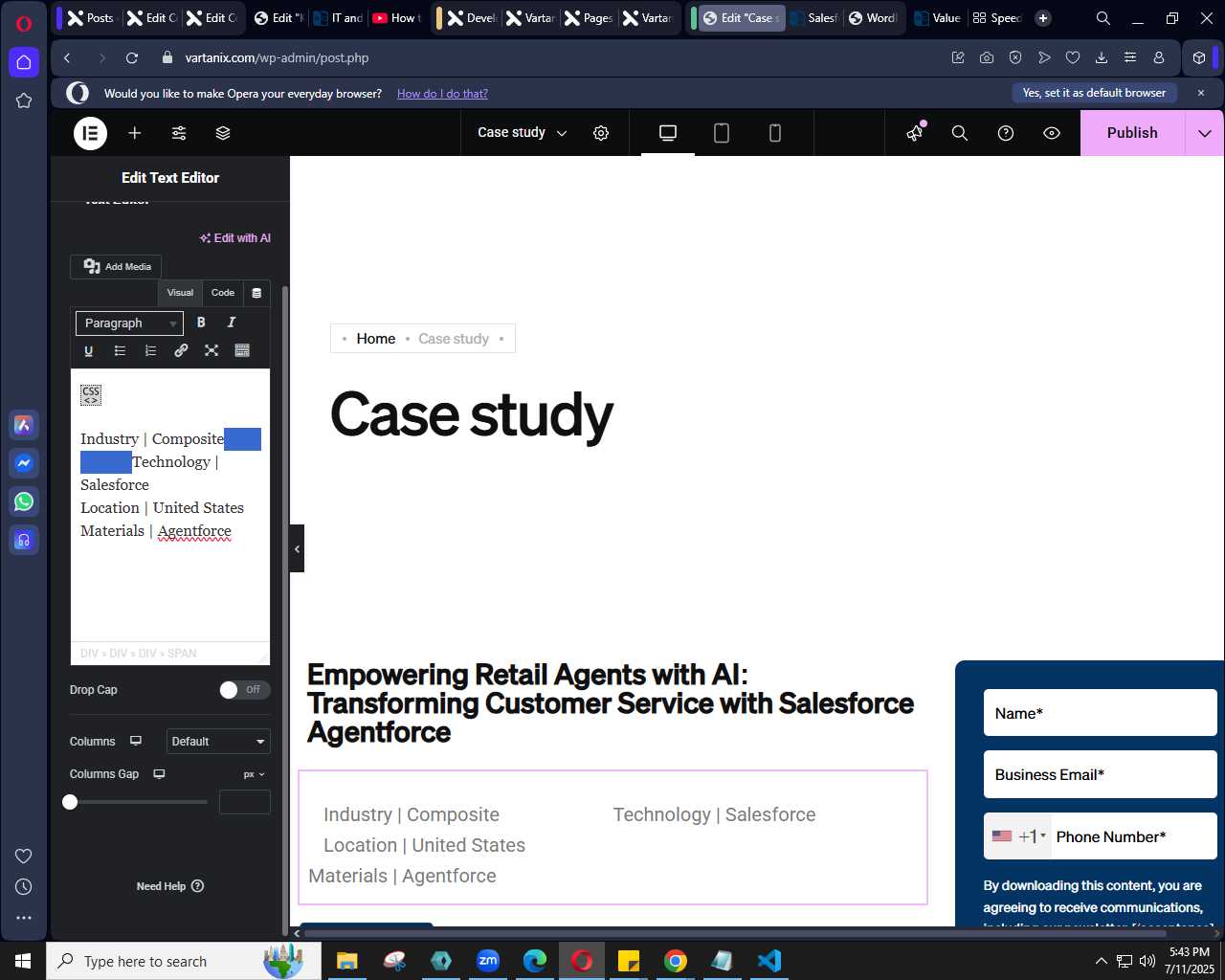Click Add Media button

[x=117, y=267]
